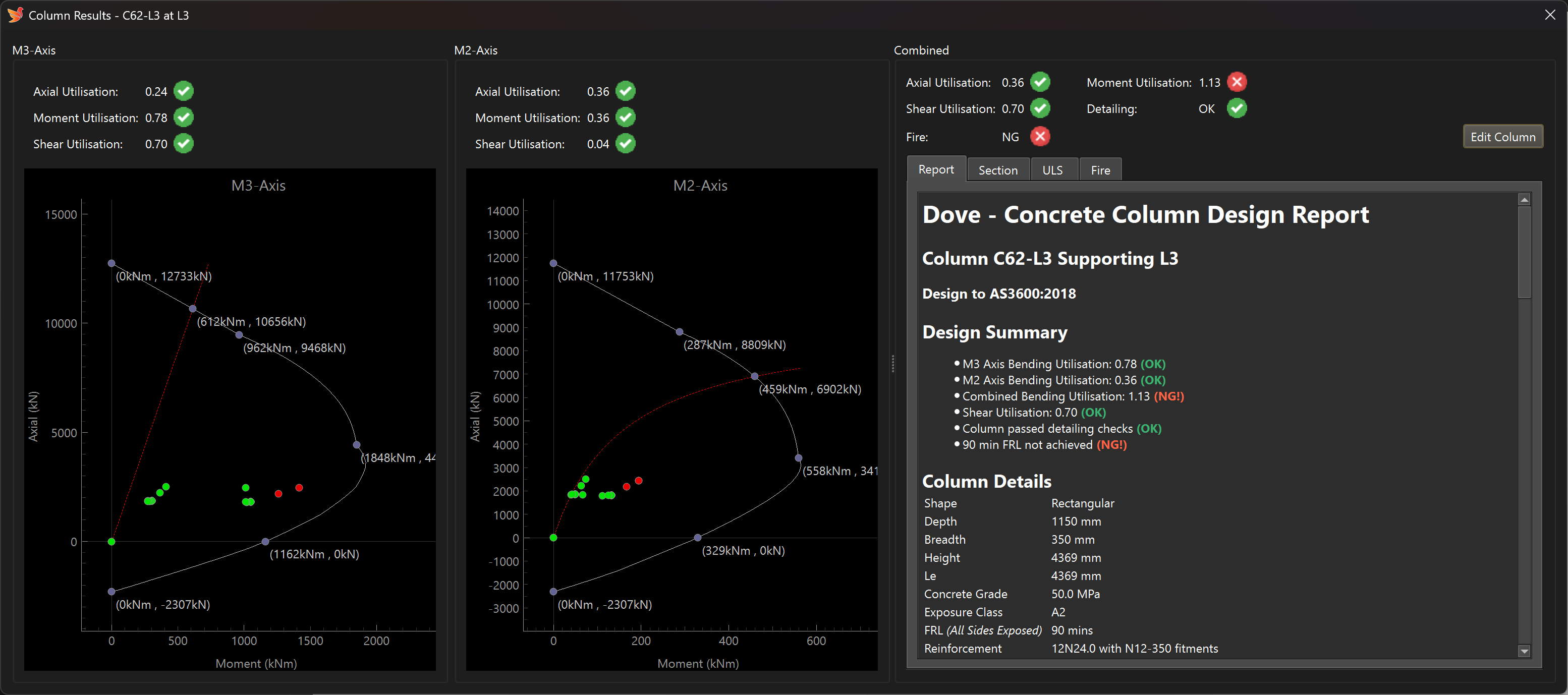
Task: Select the Report tab
Action: coord(935,170)
